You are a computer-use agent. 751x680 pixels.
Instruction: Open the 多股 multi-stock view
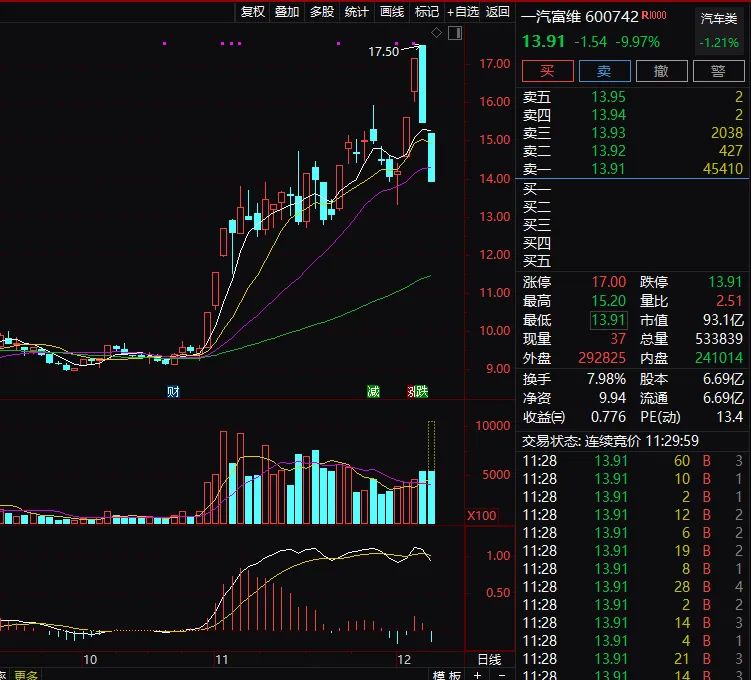click(x=322, y=11)
